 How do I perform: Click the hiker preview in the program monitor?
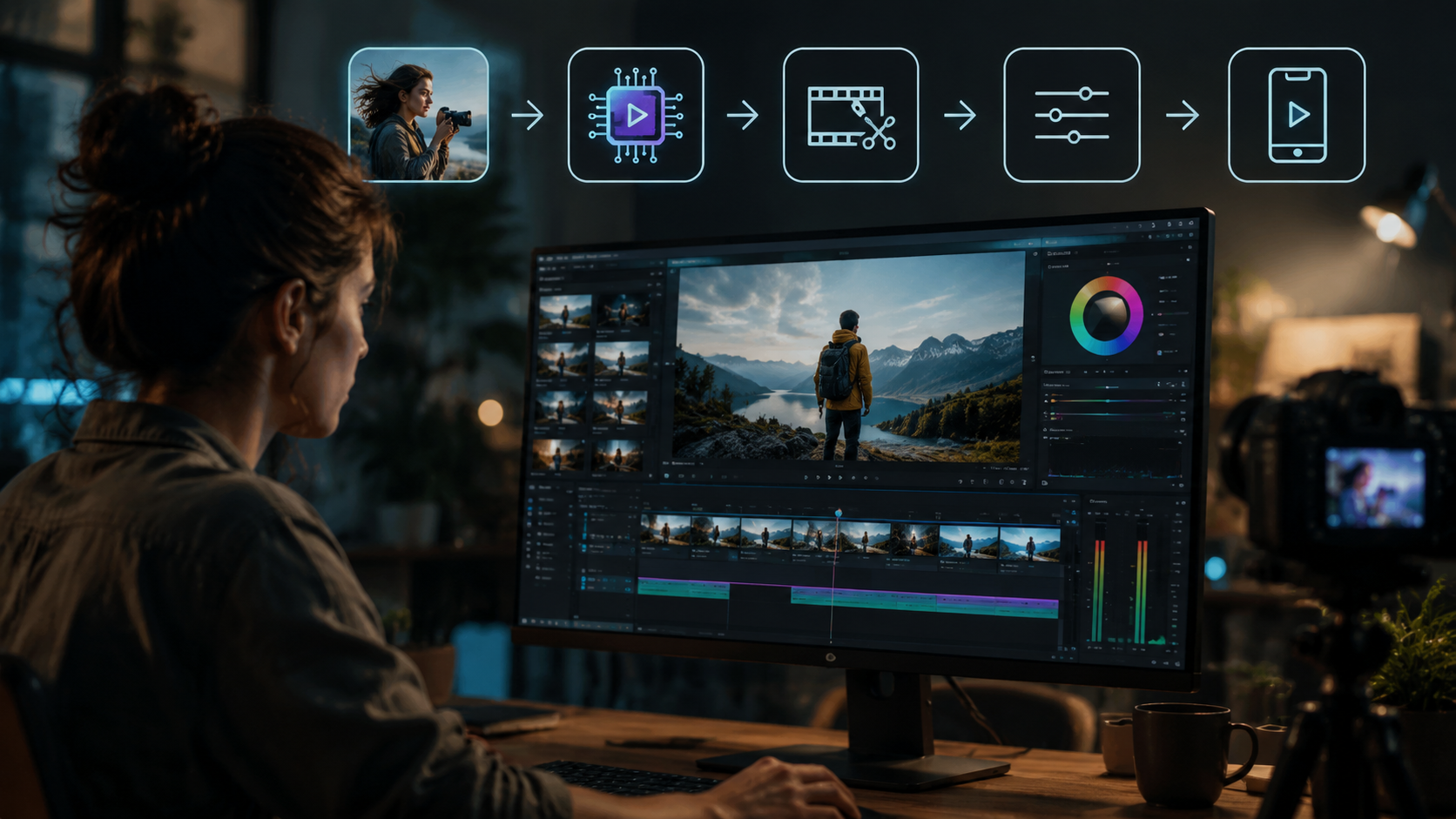click(x=850, y=357)
